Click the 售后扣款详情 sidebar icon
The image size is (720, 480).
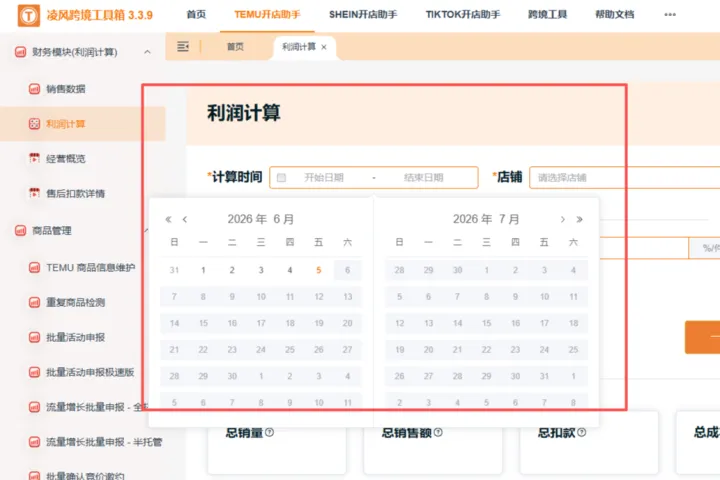tap(34, 193)
